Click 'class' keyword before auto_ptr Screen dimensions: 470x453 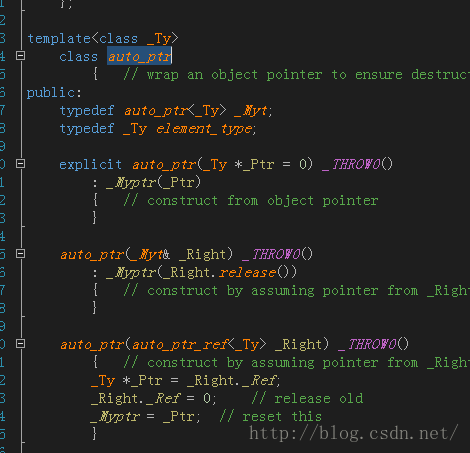tap(79, 56)
